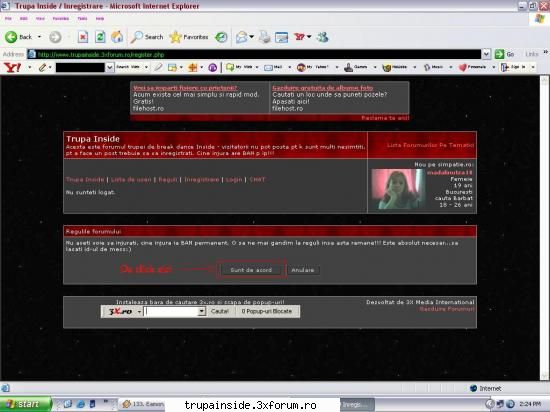
Task: Open the Yahoo search box dropdown arrow
Action: pos(109,67)
